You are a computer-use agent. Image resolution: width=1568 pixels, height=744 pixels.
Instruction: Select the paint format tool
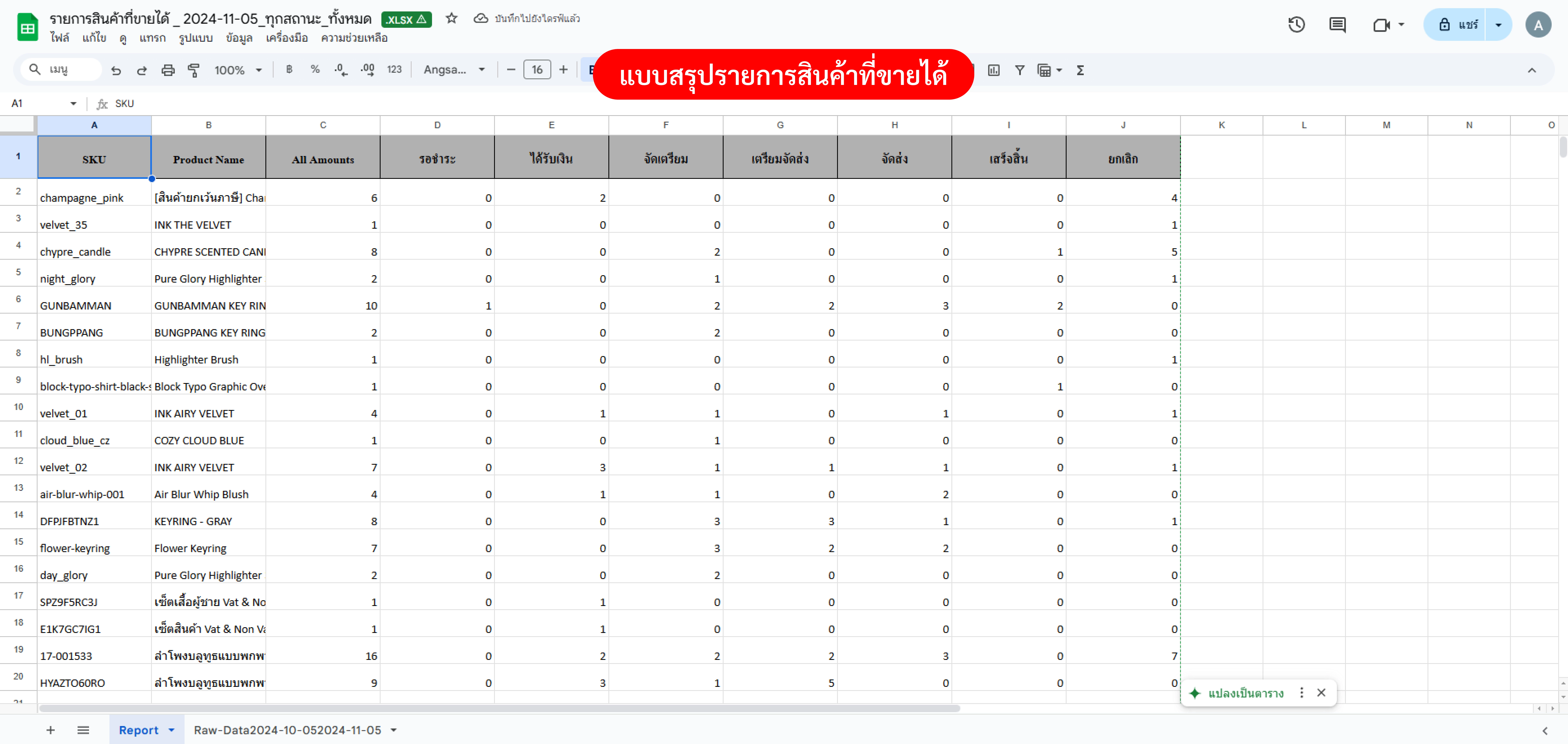click(194, 70)
